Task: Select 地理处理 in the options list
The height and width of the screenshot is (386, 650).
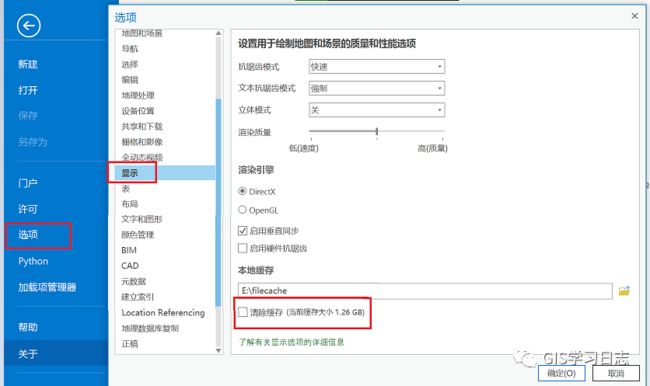Action: [x=138, y=95]
